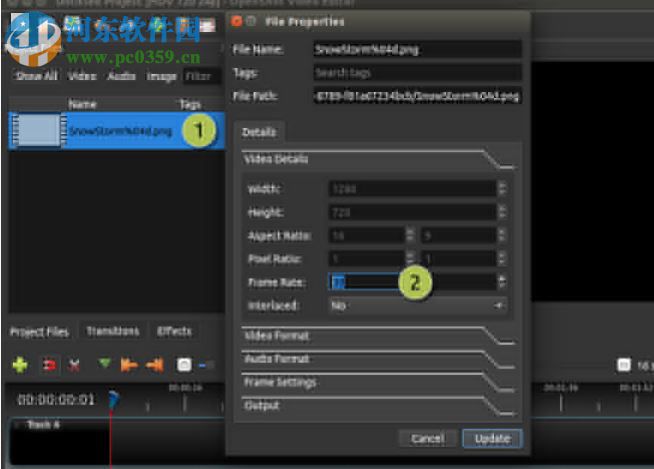Expand the Output section
Viewport: 654px width, 469px height.
[379, 406]
